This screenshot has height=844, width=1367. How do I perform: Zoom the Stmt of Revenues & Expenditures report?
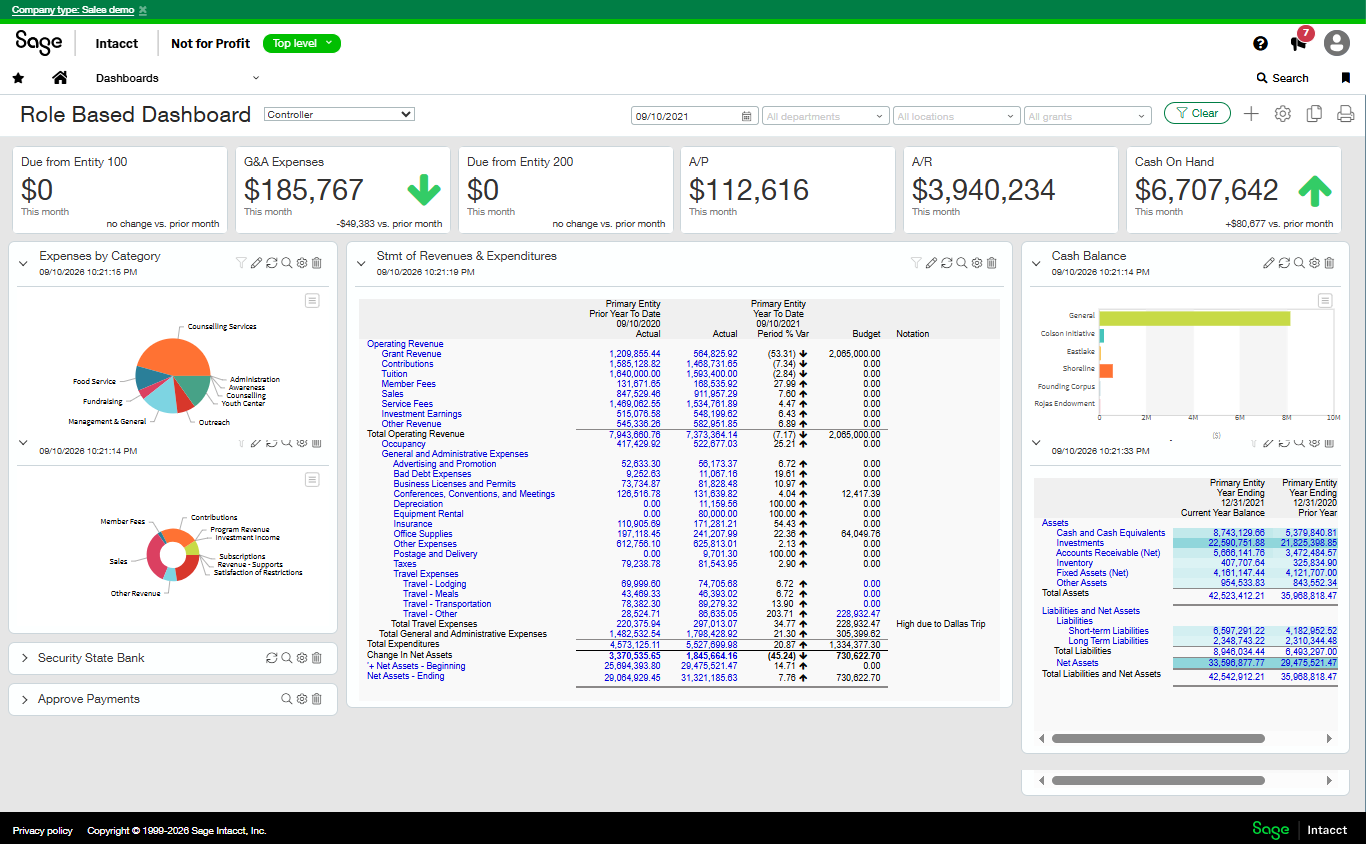coord(961,263)
